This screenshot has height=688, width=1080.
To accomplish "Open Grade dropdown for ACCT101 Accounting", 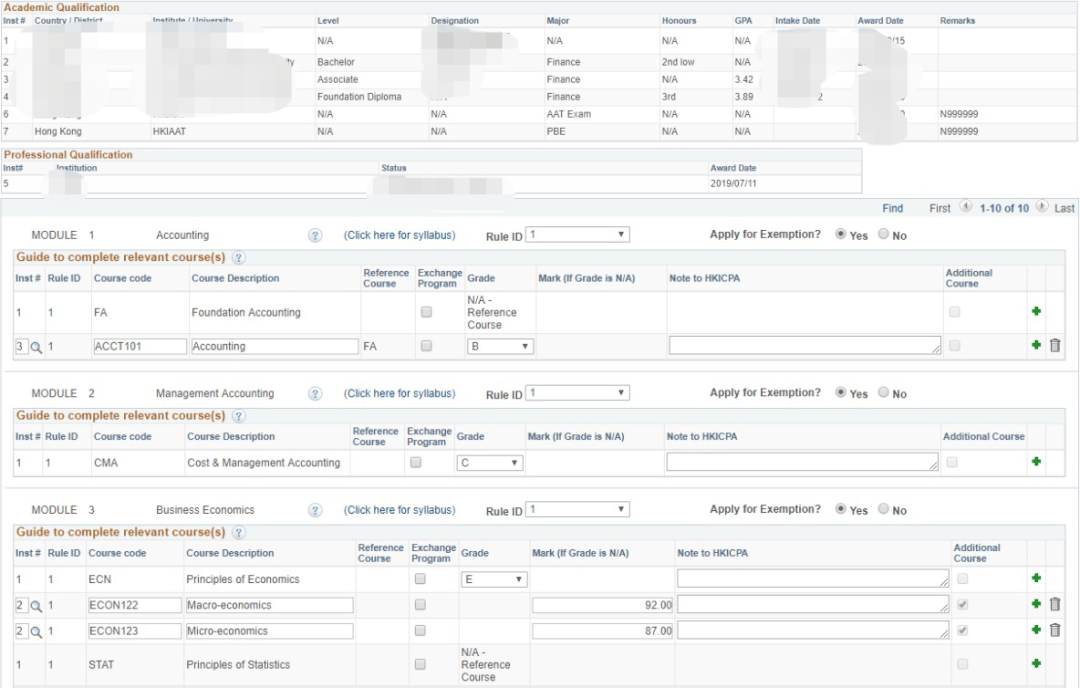I will pyautogui.click(x=500, y=346).
